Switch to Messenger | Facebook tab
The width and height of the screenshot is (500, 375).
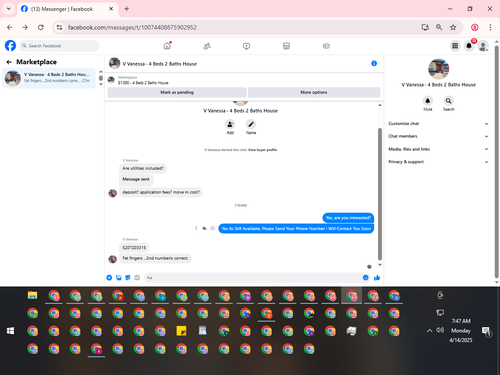[67, 9]
